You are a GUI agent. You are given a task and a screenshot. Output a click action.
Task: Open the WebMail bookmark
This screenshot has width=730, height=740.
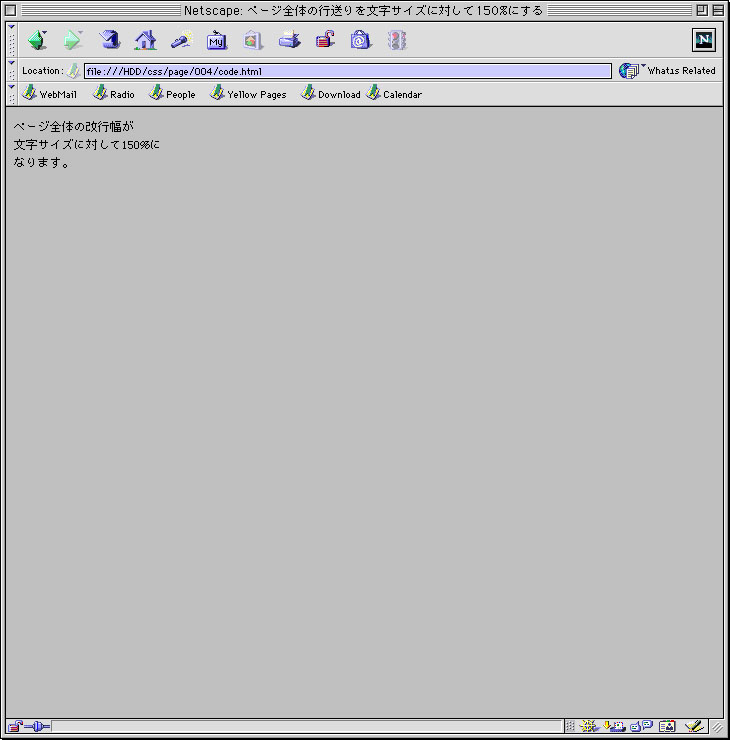tap(50, 93)
